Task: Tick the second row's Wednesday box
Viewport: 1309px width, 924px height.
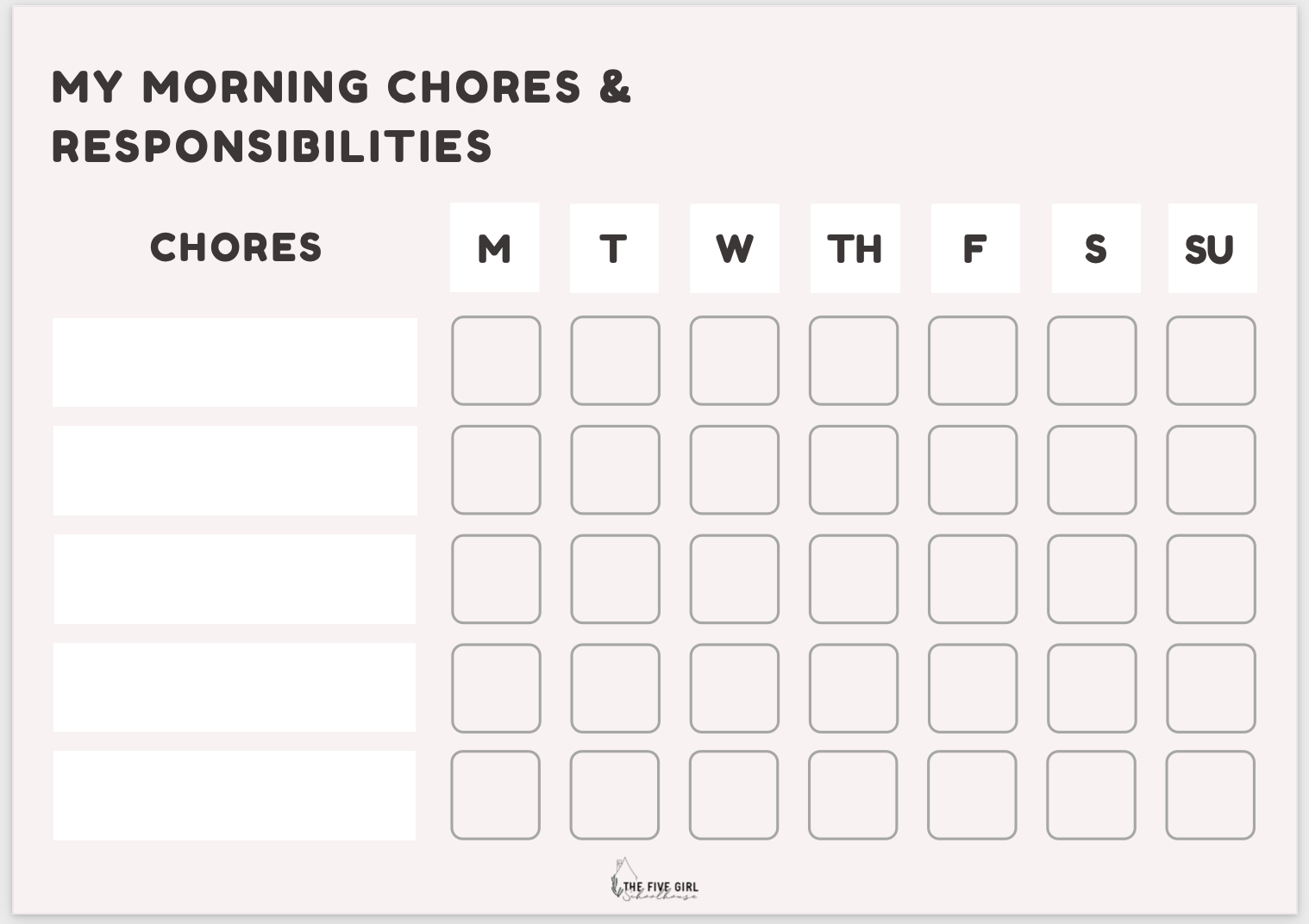Action: [734, 470]
